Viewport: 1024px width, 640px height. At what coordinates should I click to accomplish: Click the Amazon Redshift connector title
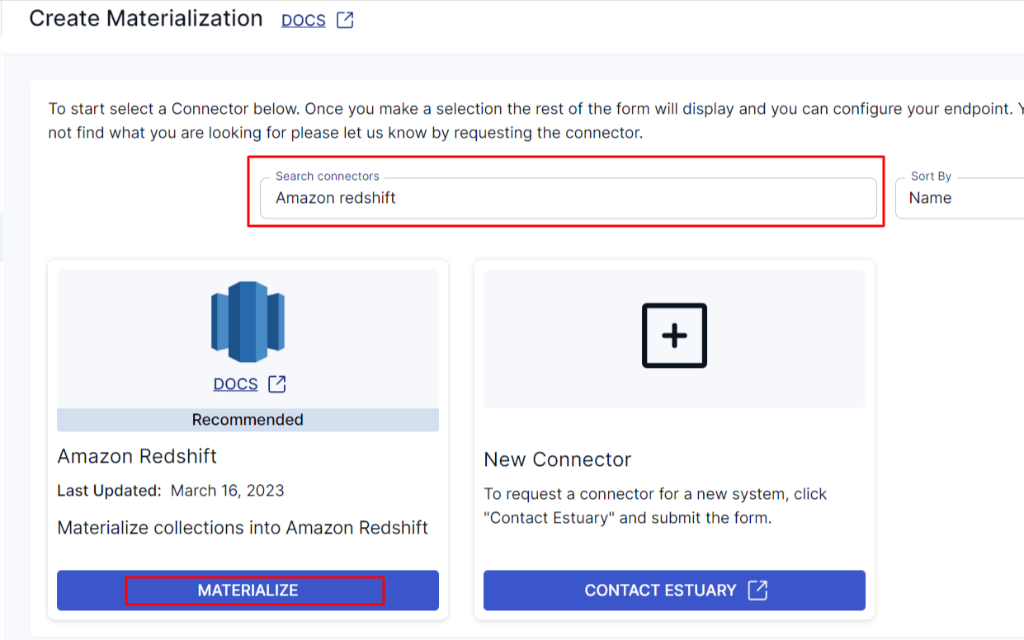(x=137, y=456)
